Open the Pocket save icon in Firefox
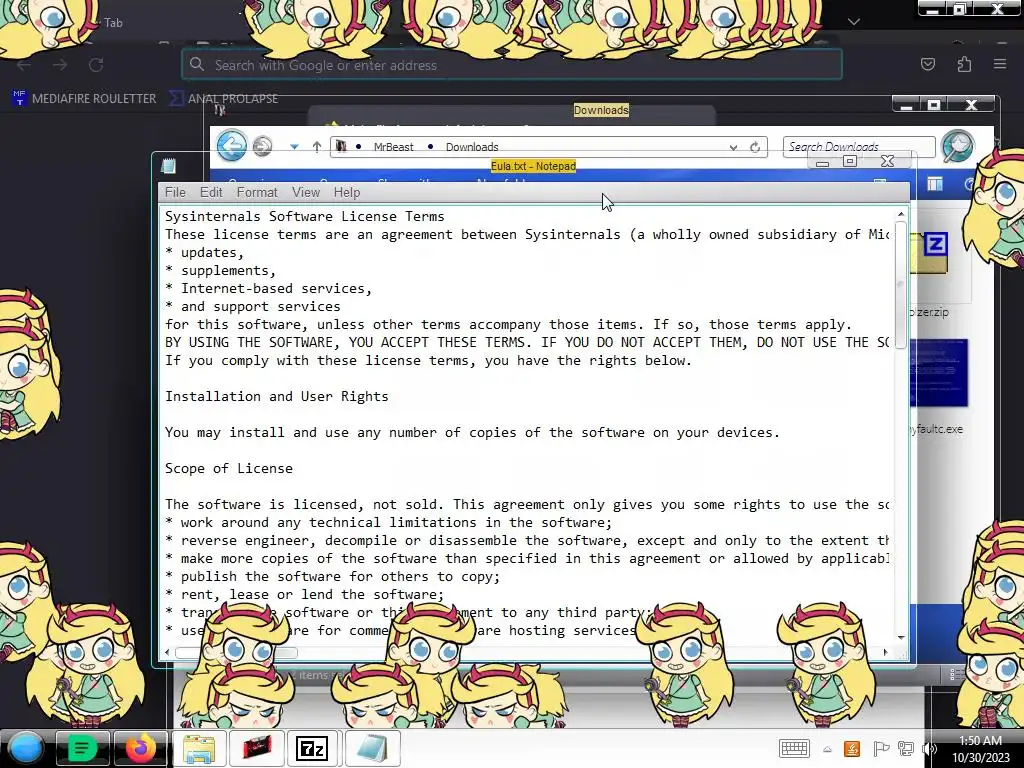The height and width of the screenshot is (768, 1024). [x=927, y=64]
